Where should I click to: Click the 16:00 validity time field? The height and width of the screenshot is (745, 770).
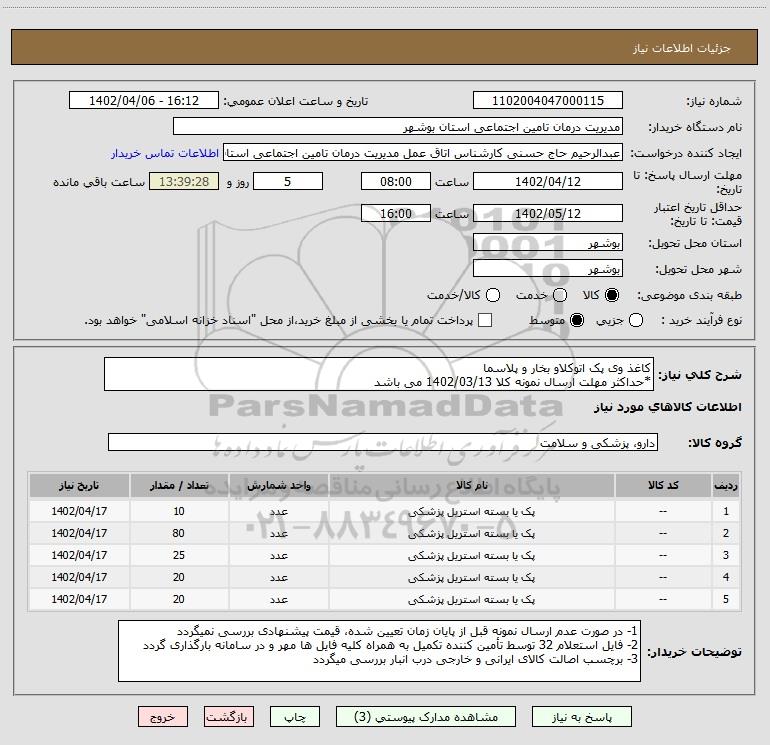pos(396,213)
